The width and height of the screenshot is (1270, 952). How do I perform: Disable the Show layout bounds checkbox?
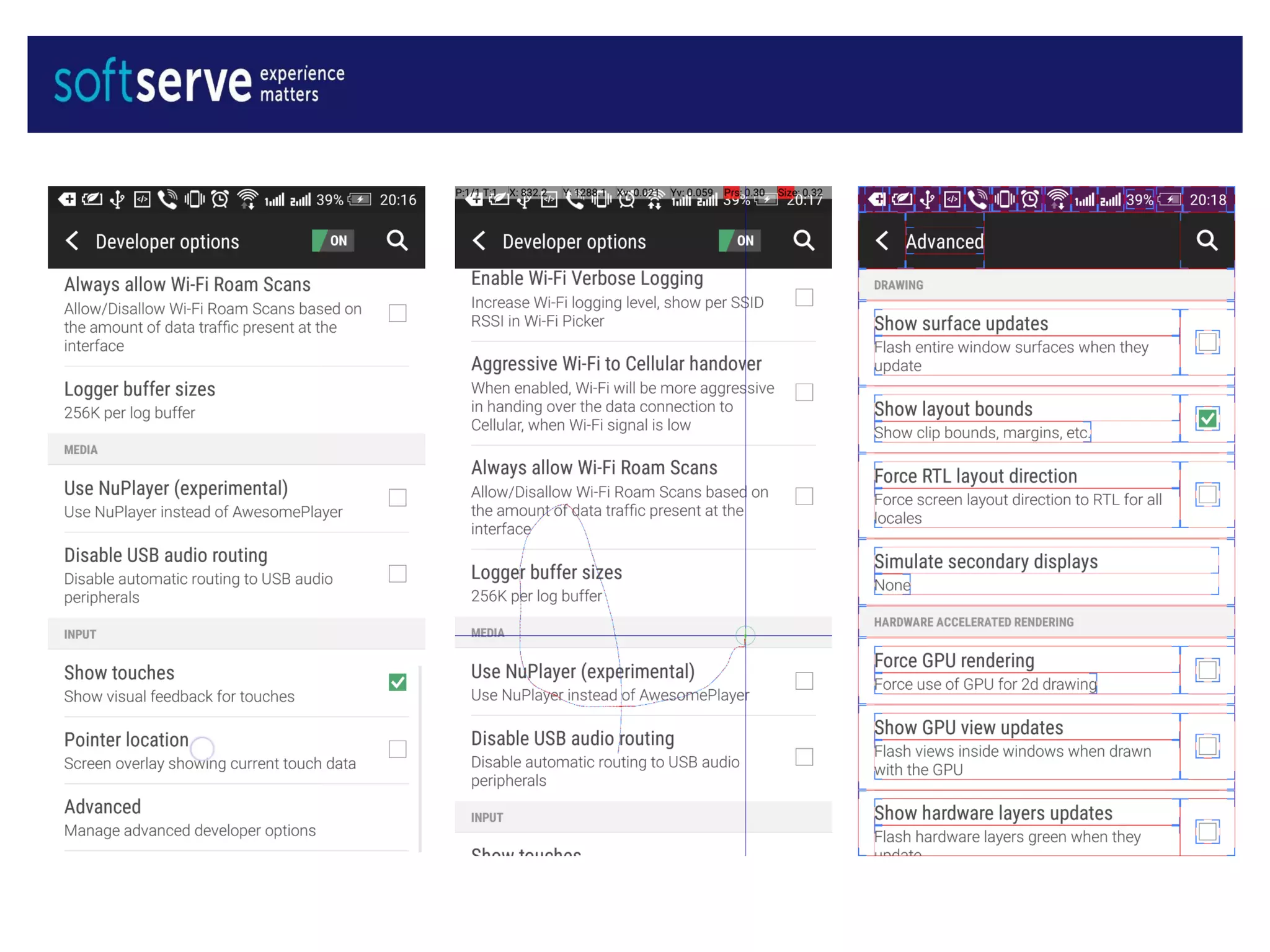1207,419
